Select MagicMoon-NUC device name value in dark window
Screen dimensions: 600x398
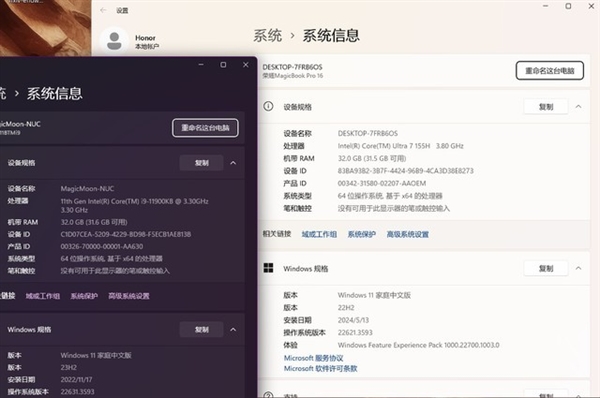click(87, 188)
